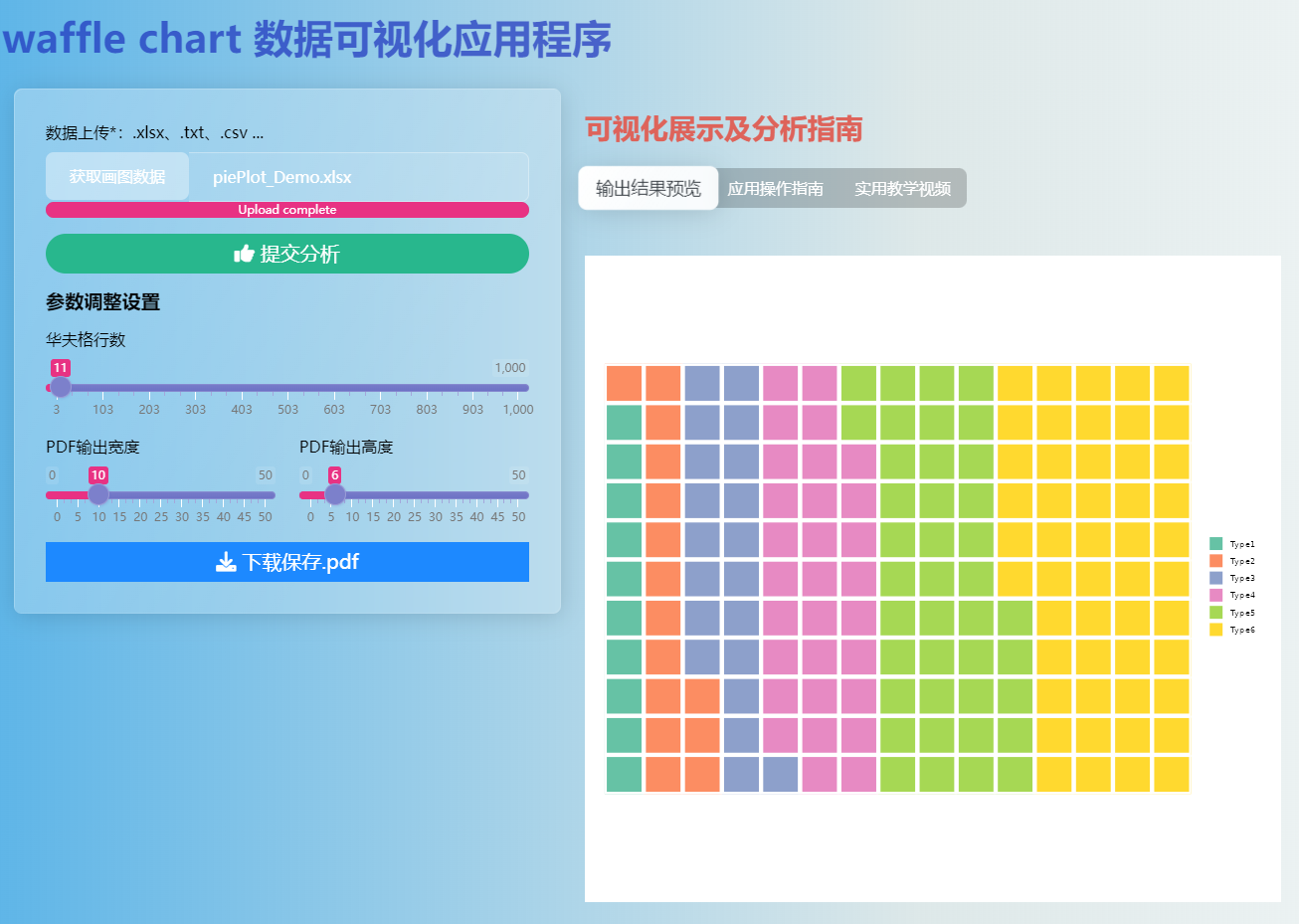Click the 华夫格行数 slider handle showing 11
This screenshot has height=924, width=1299.
coord(60,388)
